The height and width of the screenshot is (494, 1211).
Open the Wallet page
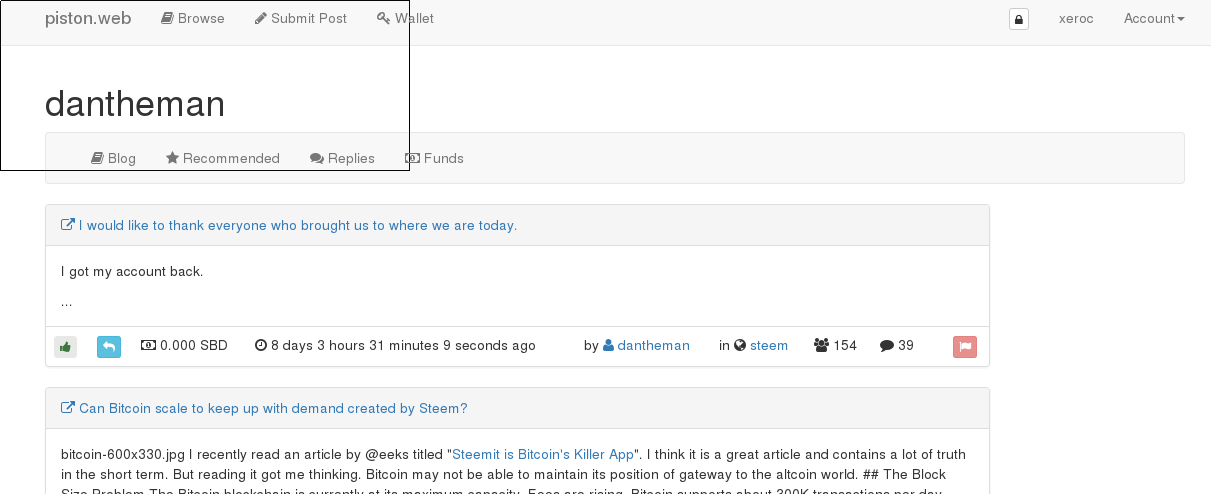click(x=405, y=18)
